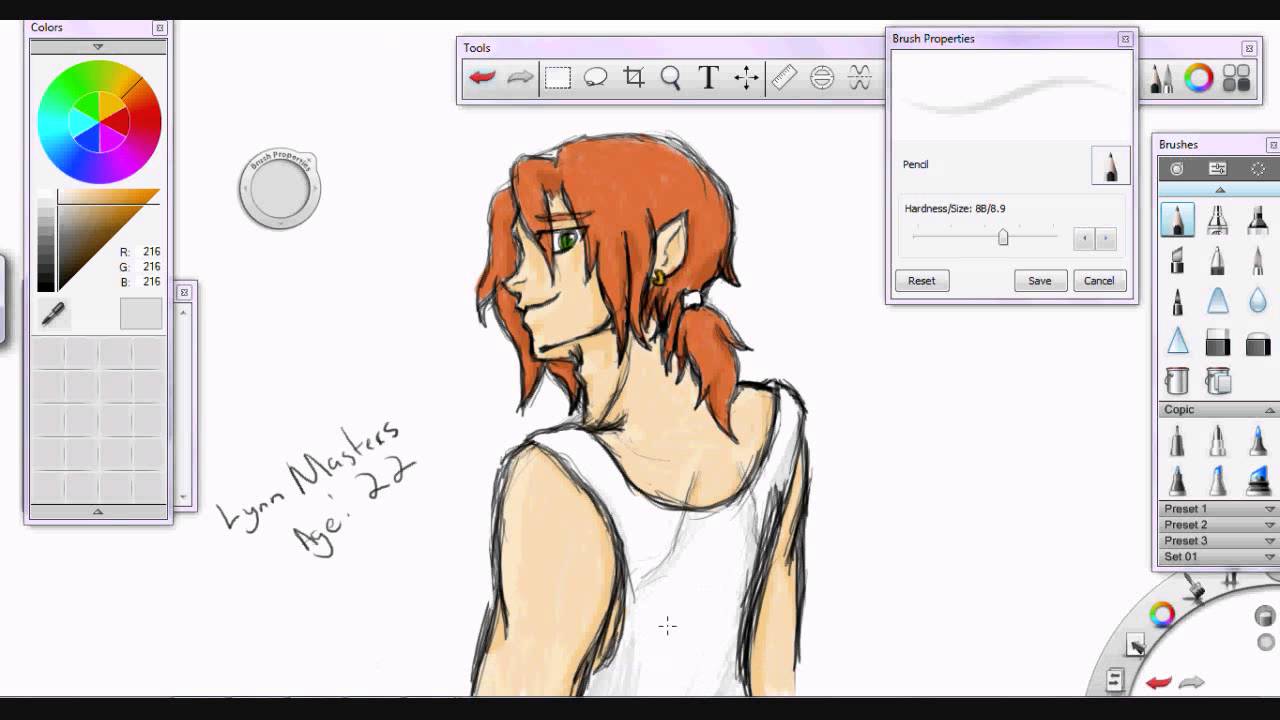
Task: Open brush settings sliders icon in Brushes
Action: pos(1218,169)
